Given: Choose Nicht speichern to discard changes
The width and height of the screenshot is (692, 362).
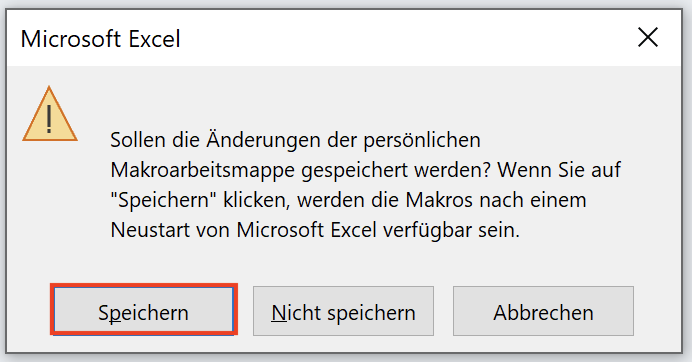Looking at the screenshot, I should pyautogui.click(x=343, y=311).
